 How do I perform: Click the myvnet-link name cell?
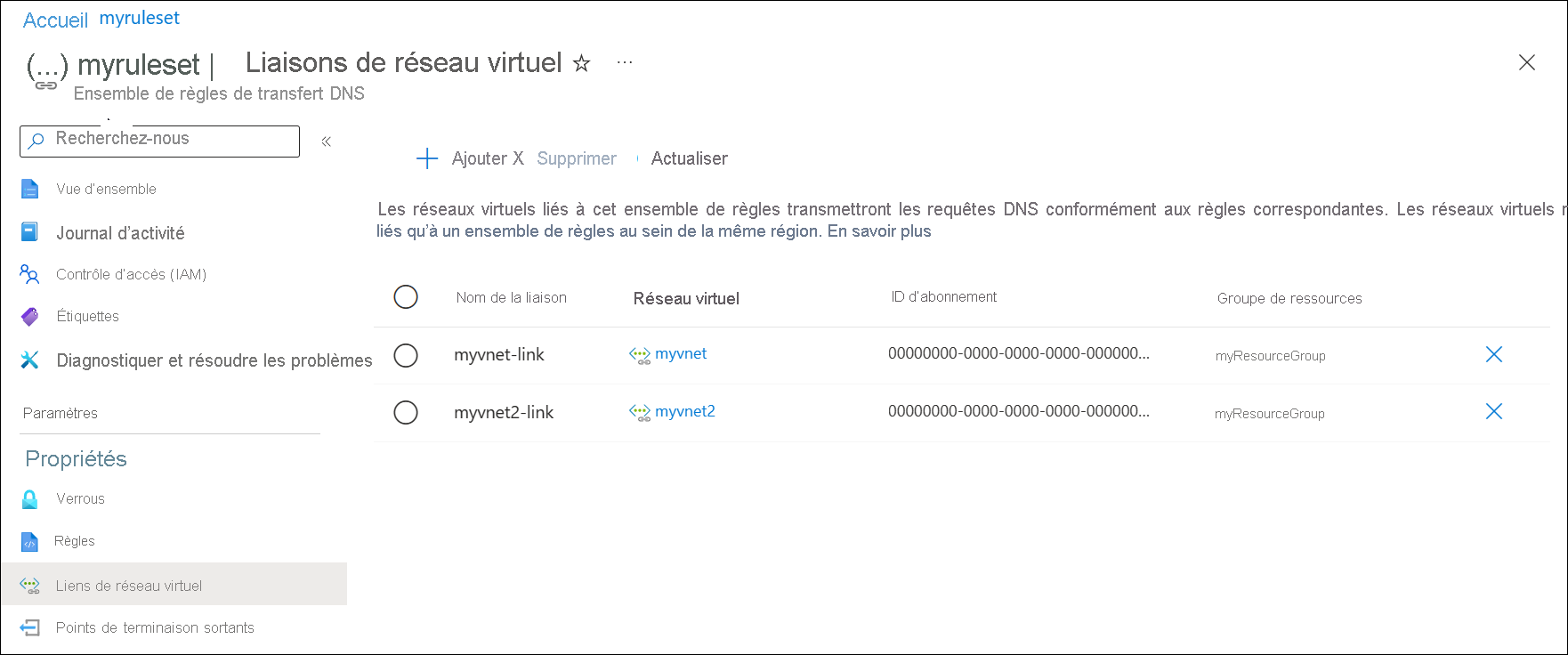(x=499, y=354)
